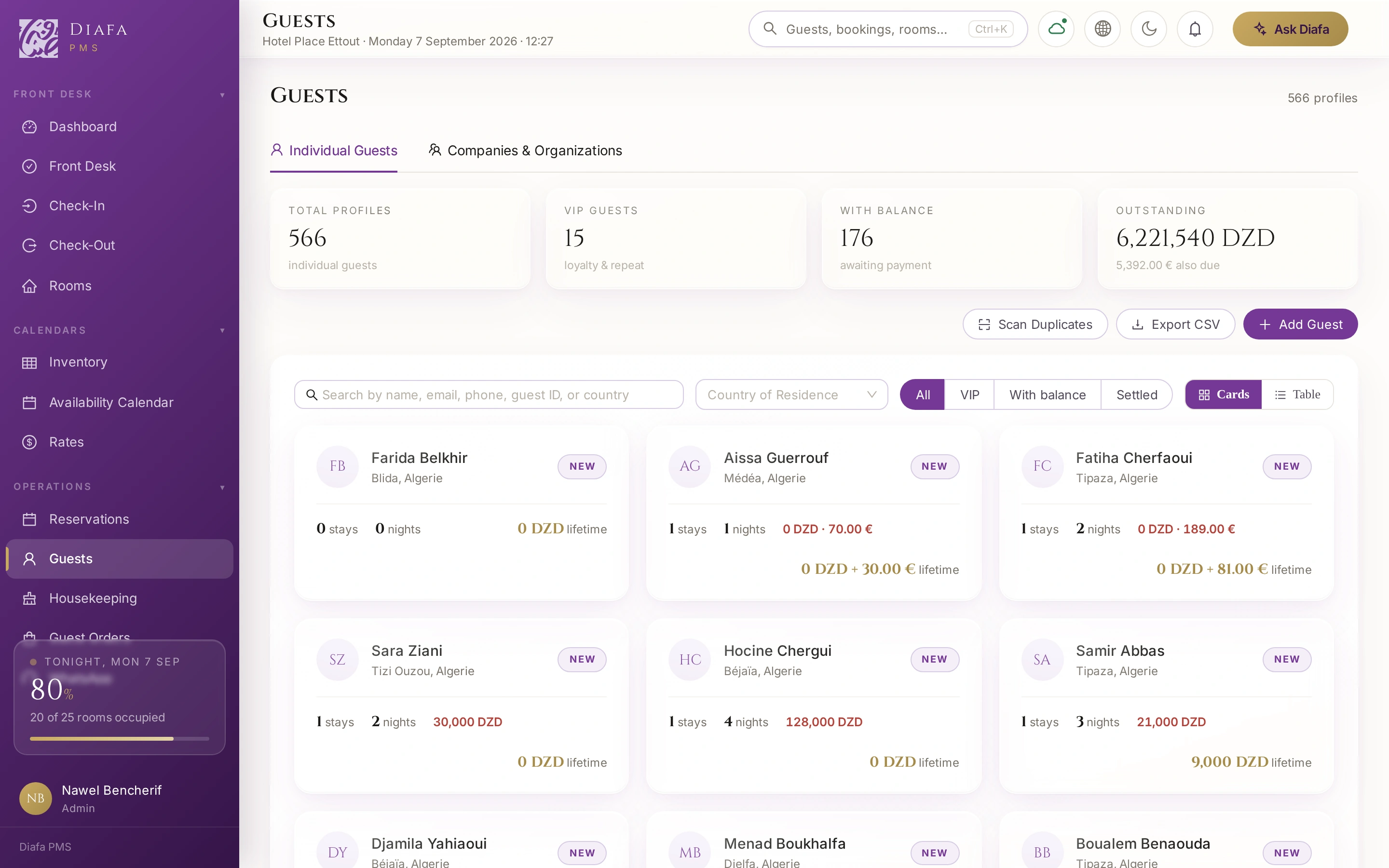Viewport: 1389px width, 868px height.
Task: Open Inventory calendar in sidebar
Action: pos(120,362)
